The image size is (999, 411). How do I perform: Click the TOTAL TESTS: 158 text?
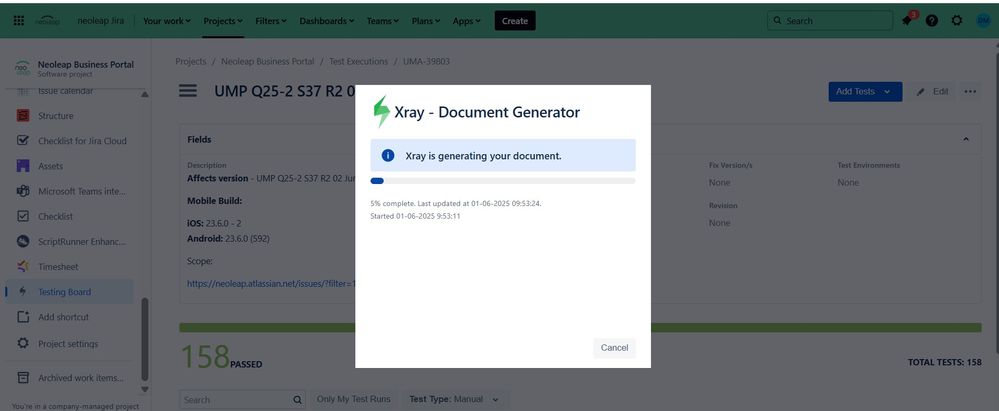944,362
